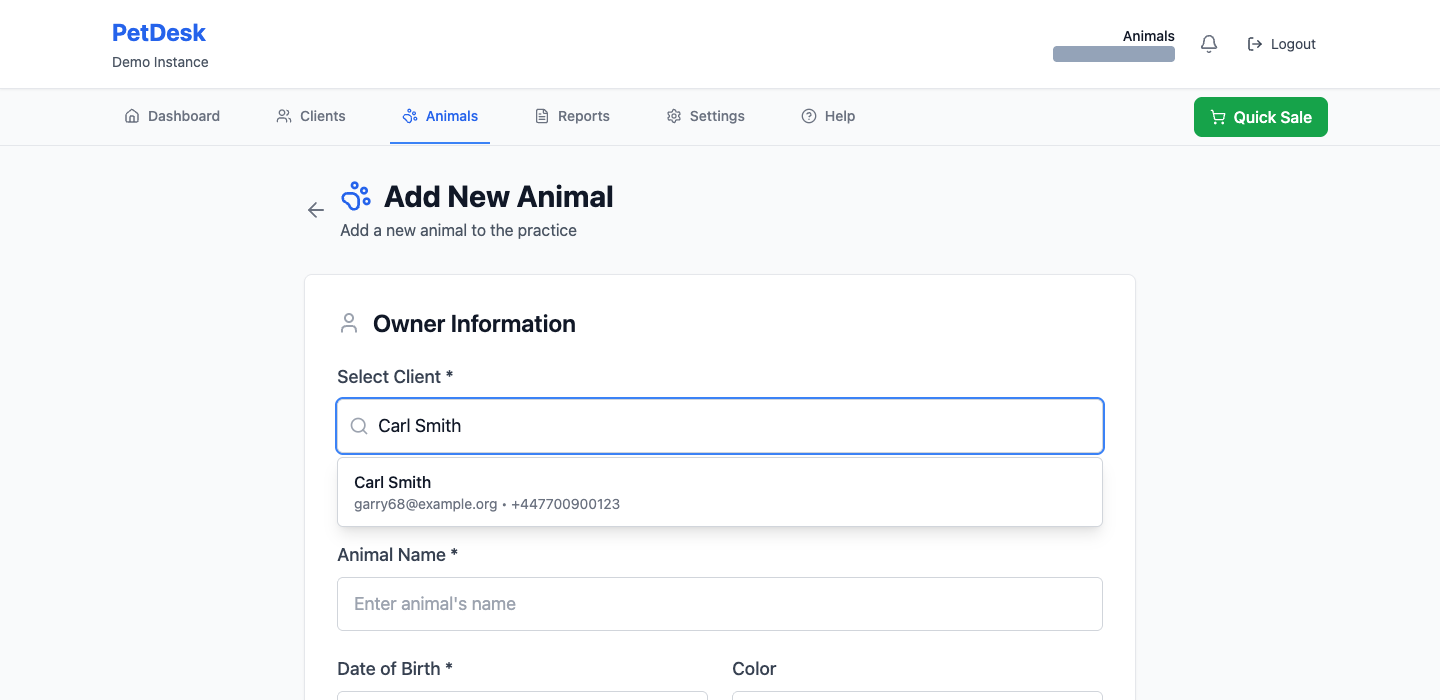Choose Carl Smith from the client suggestions
Screen dimensions: 1440x700
(x=720, y=492)
